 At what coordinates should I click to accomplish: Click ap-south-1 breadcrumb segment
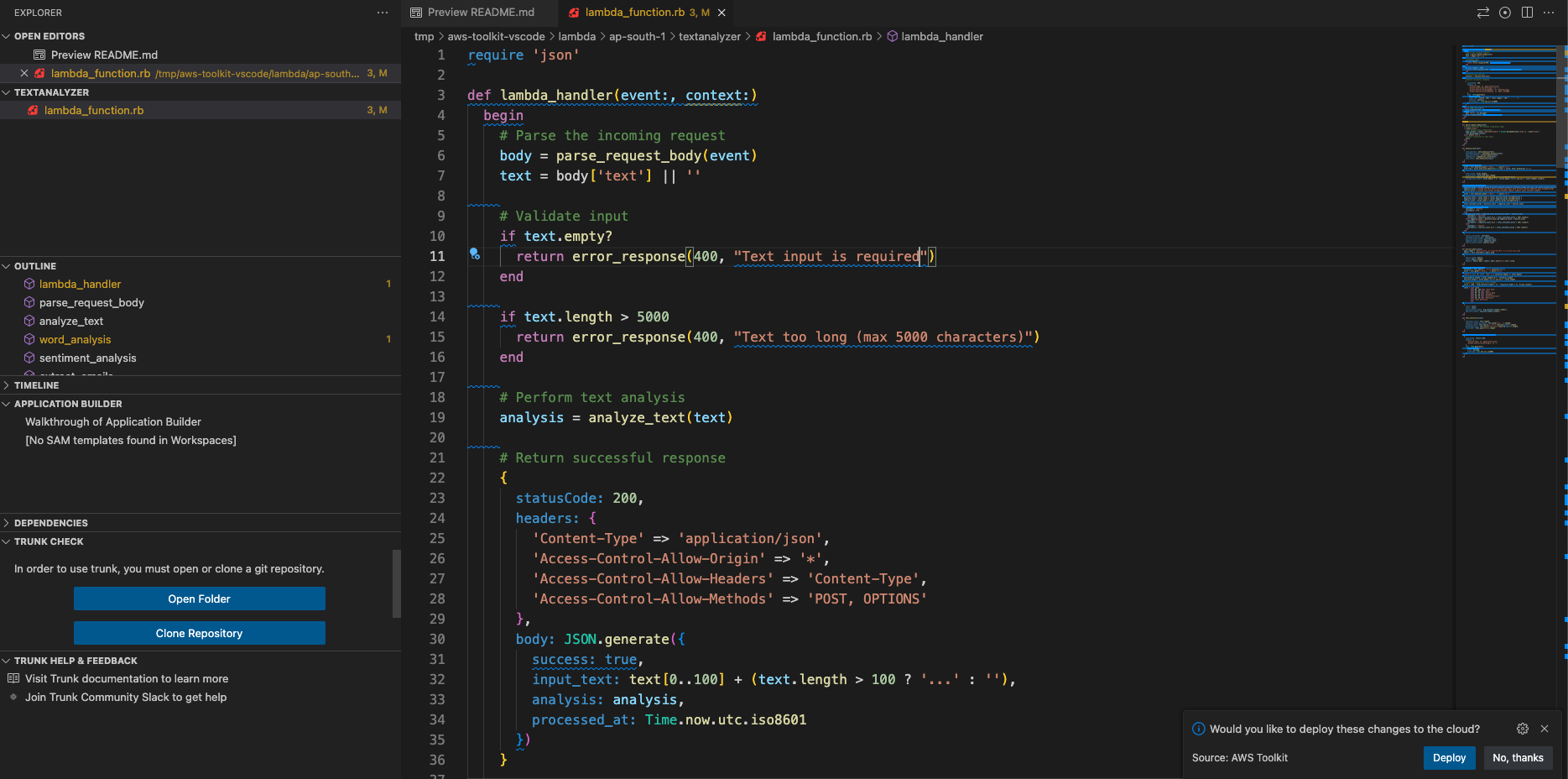pyautogui.click(x=637, y=36)
